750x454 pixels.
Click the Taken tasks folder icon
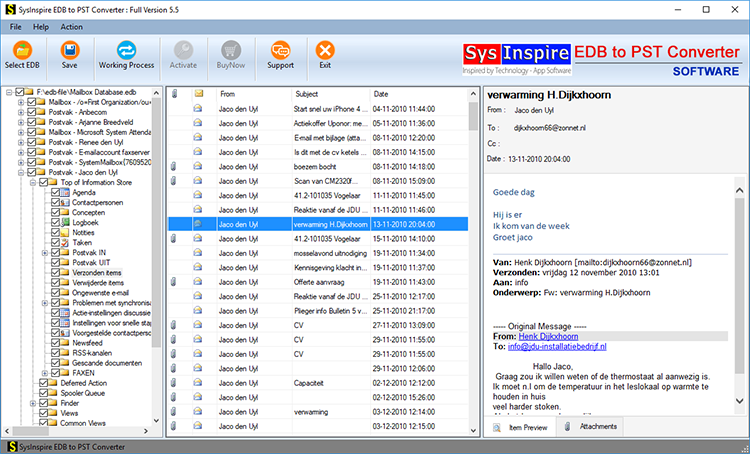coord(66,243)
